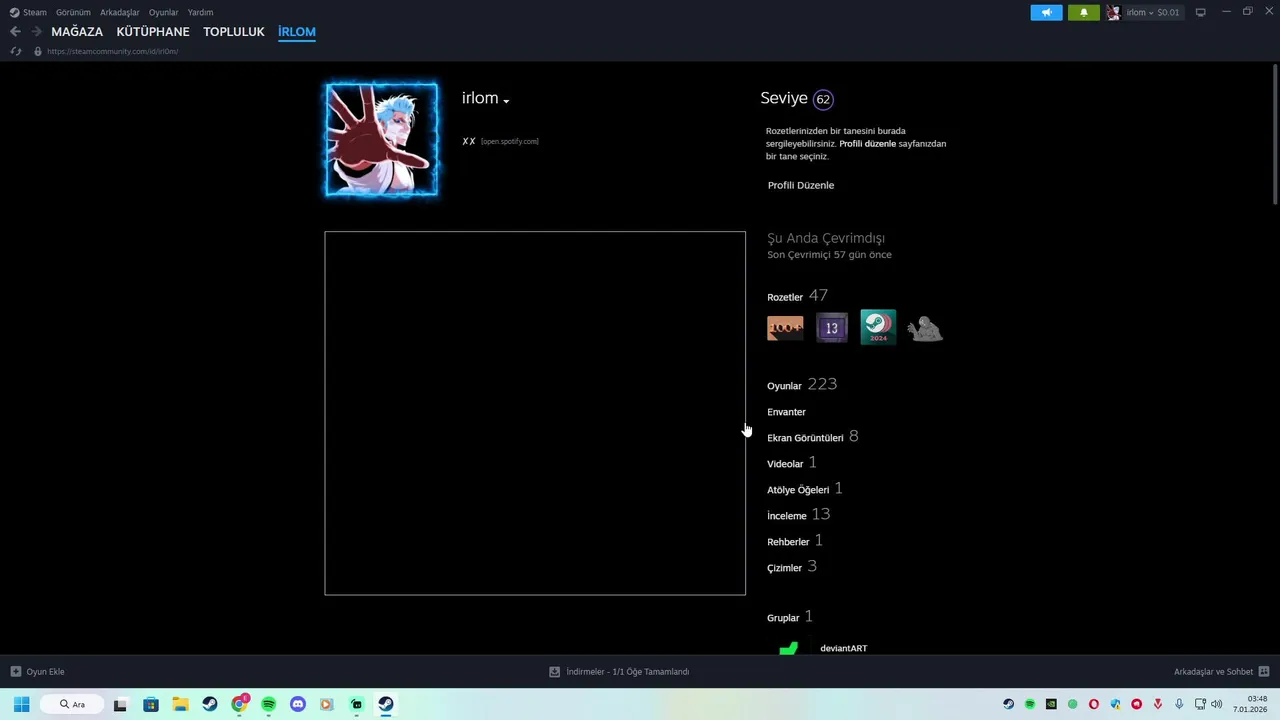Open the Steam announcements megaphone button

1046,12
